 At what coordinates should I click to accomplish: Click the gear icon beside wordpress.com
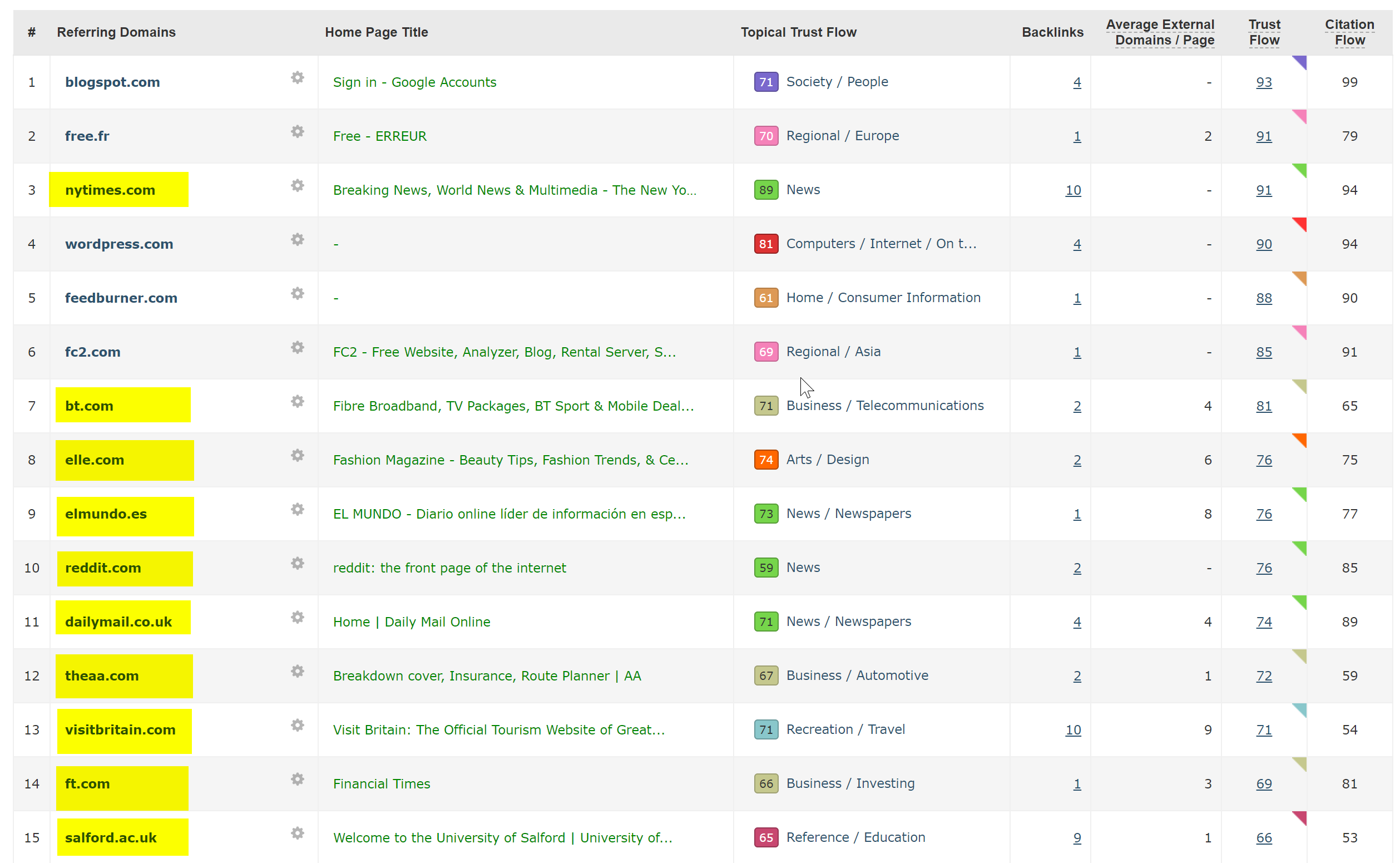point(297,240)
